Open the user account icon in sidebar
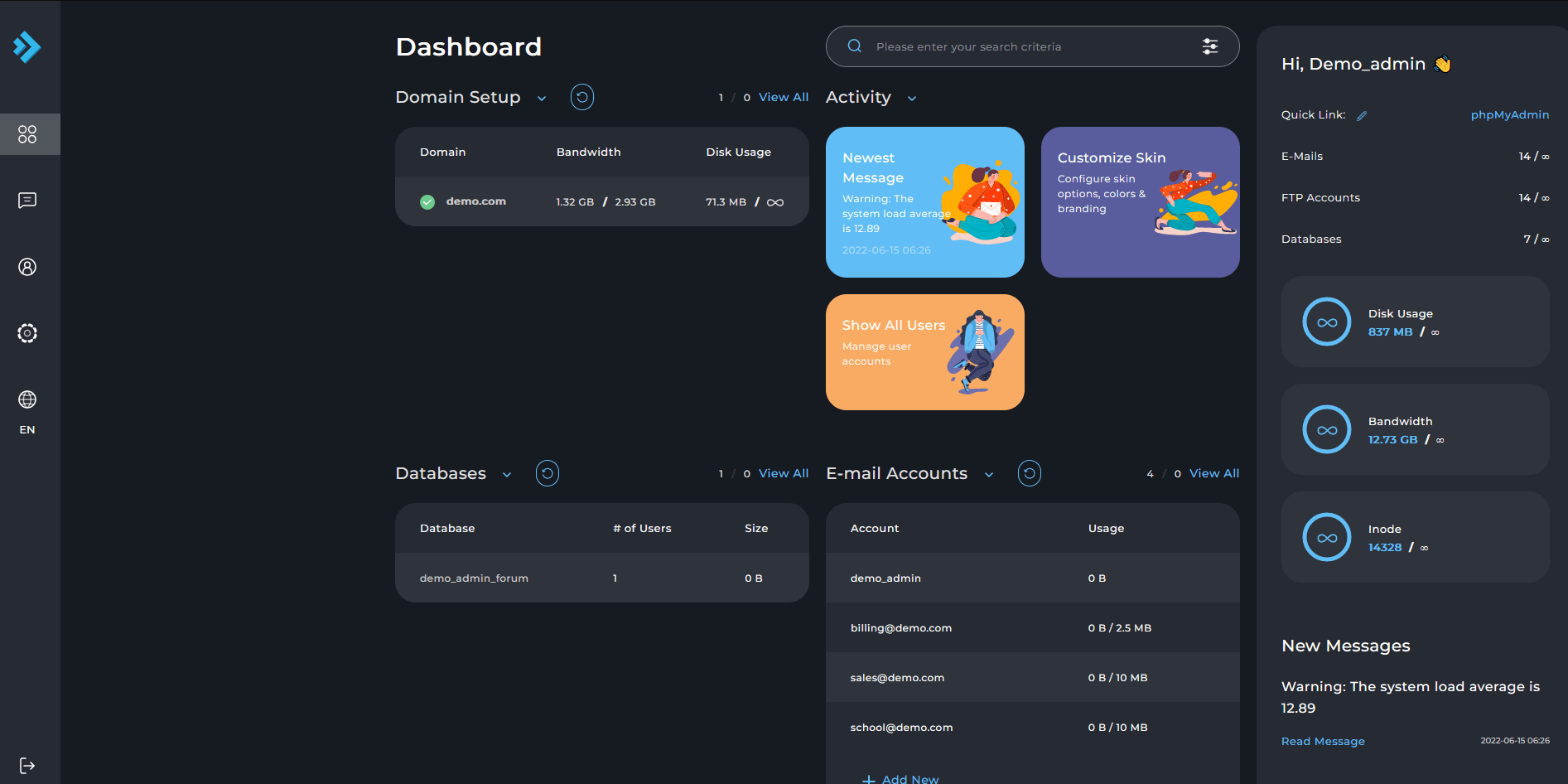Screen dimensions: 1568x784 pyautogui.click(x=27, y=267)
